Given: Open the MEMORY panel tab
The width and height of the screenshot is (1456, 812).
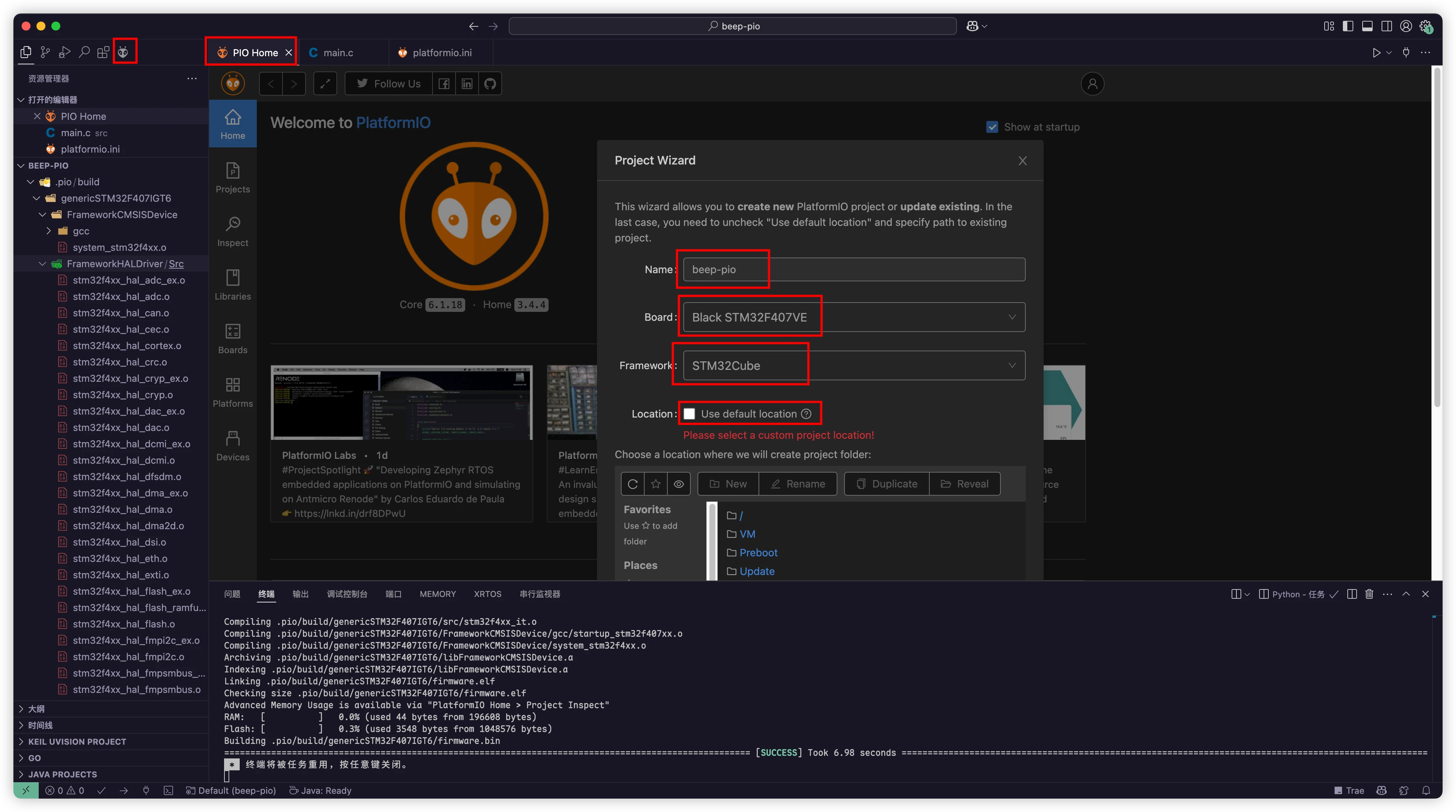Looking at the screenshot, I should (x=437, y=594).
